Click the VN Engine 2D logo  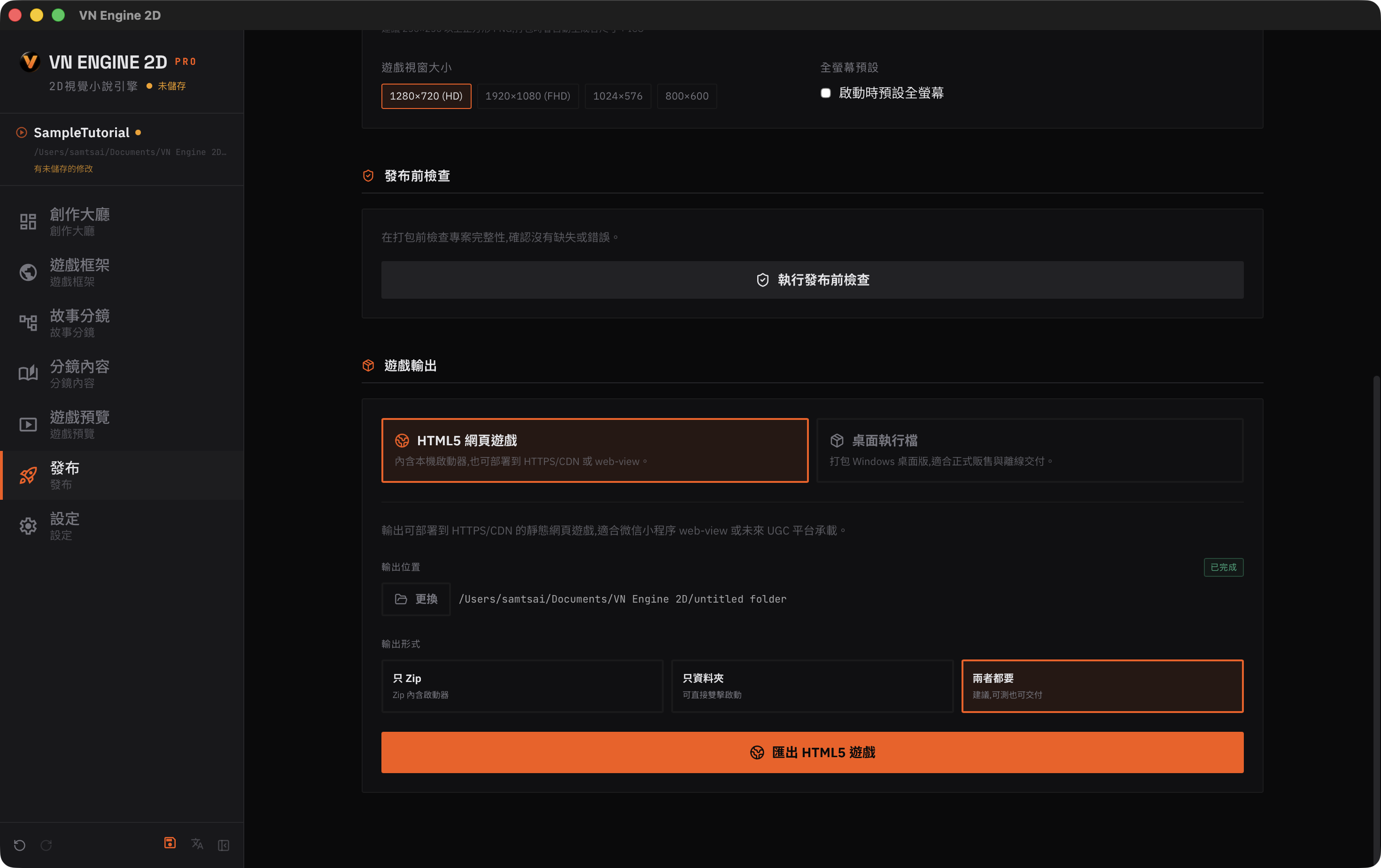pos(29,62)
